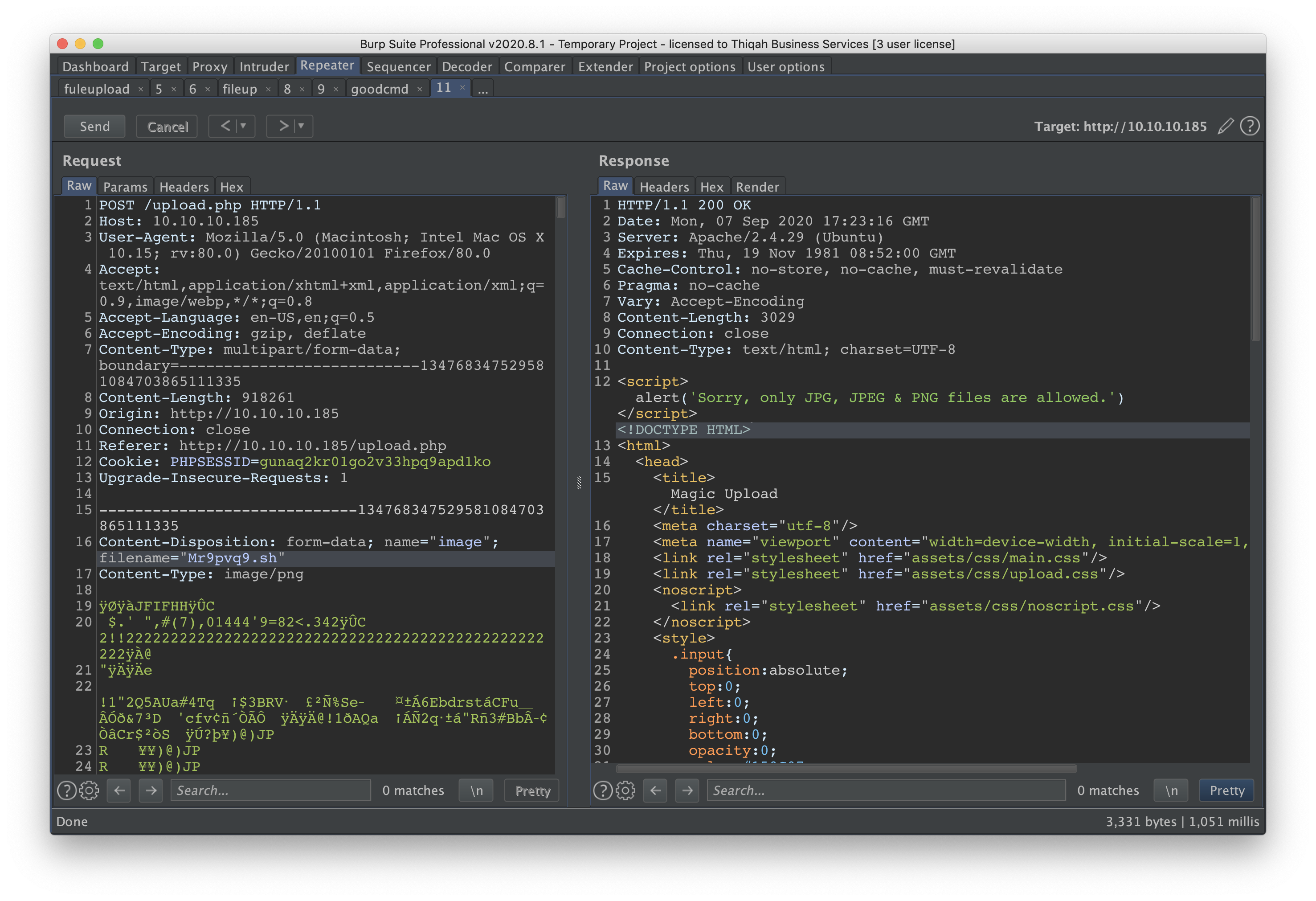1316x901 pixels.
Task: Toggle \n non-printable characters in Response
Action: [1171, 790]
